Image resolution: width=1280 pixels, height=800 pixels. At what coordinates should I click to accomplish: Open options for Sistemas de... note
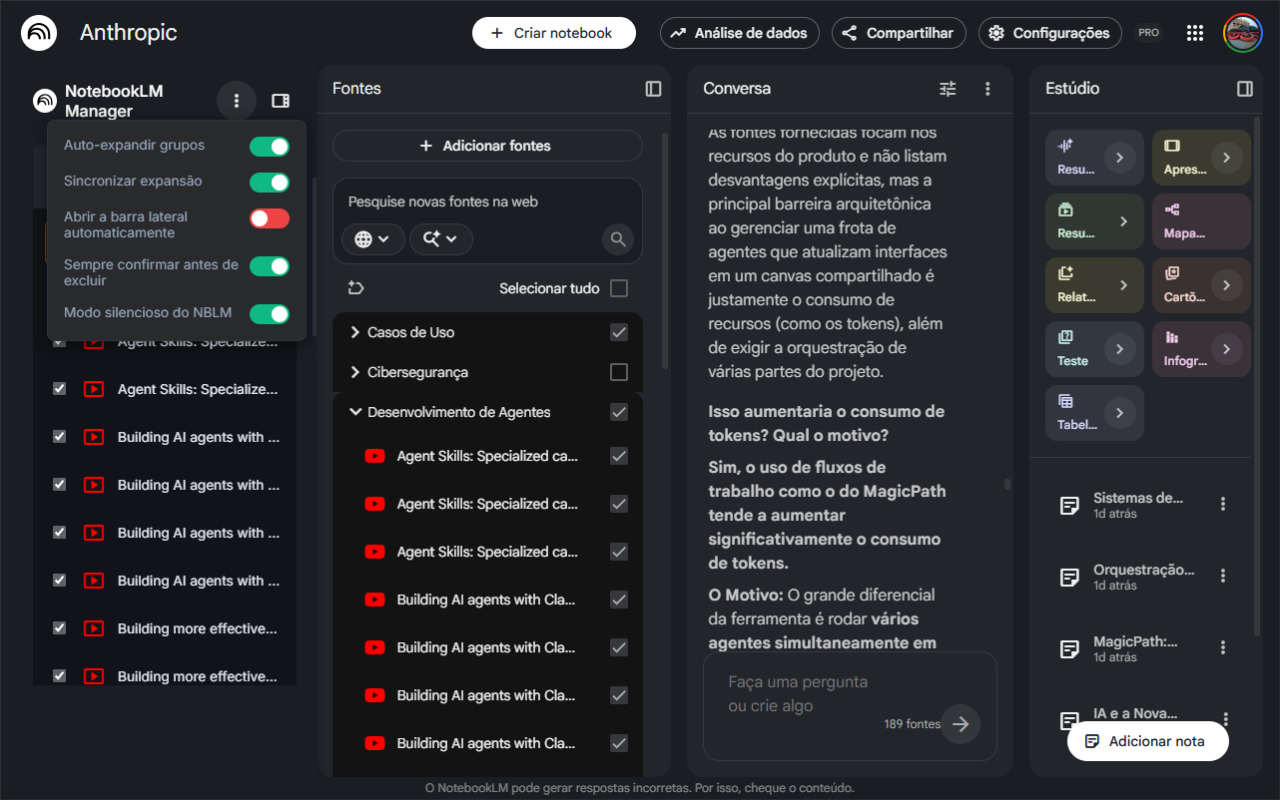[1222, 504]
